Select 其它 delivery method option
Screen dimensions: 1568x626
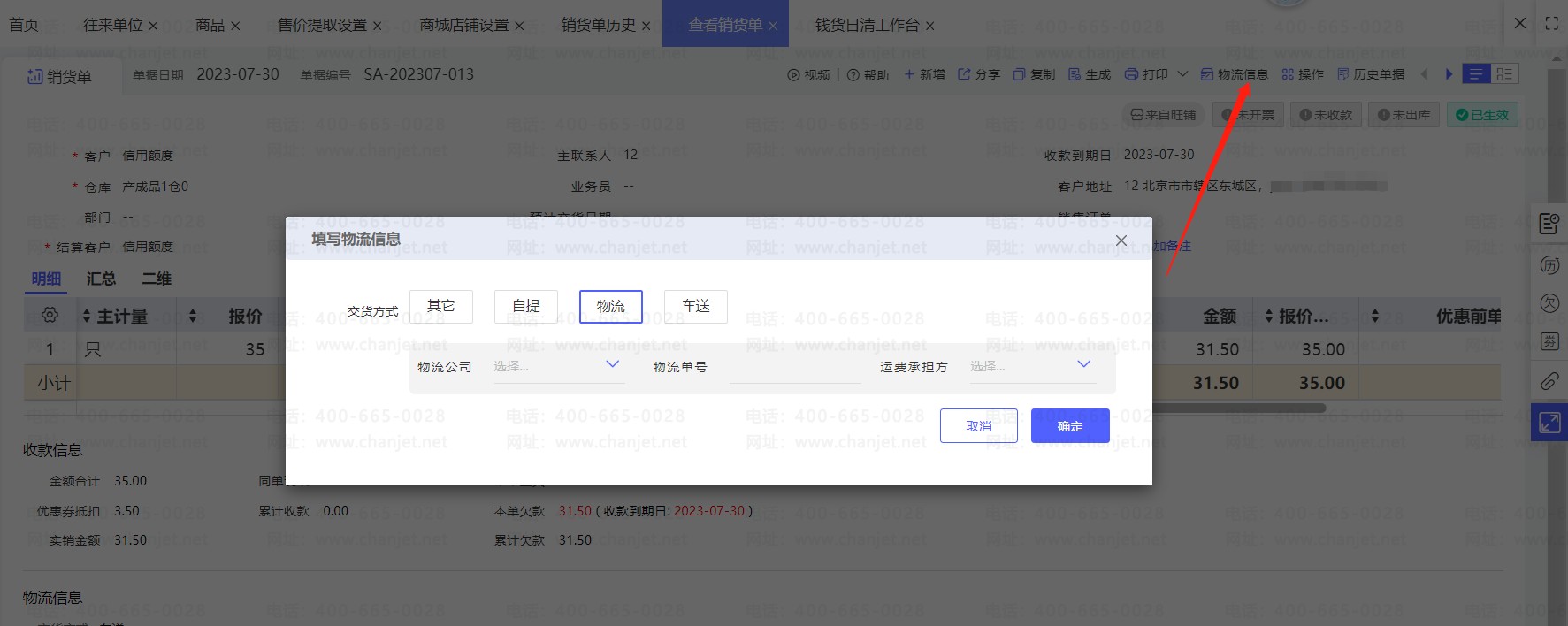click(x=440, y=307)
